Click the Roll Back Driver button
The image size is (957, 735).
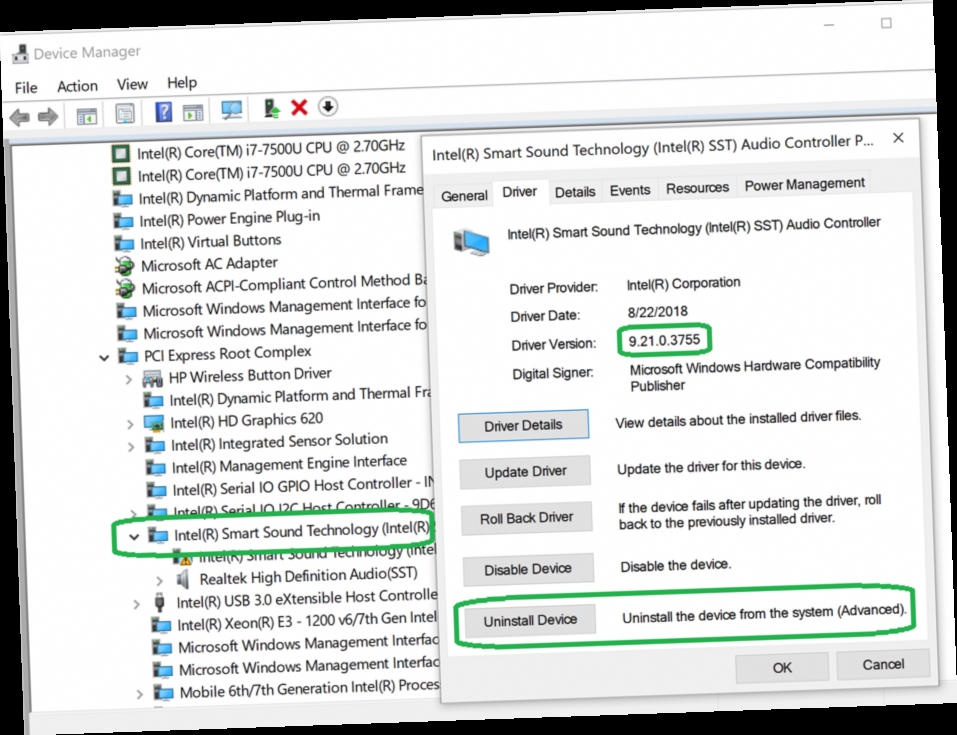pos(524,518)
